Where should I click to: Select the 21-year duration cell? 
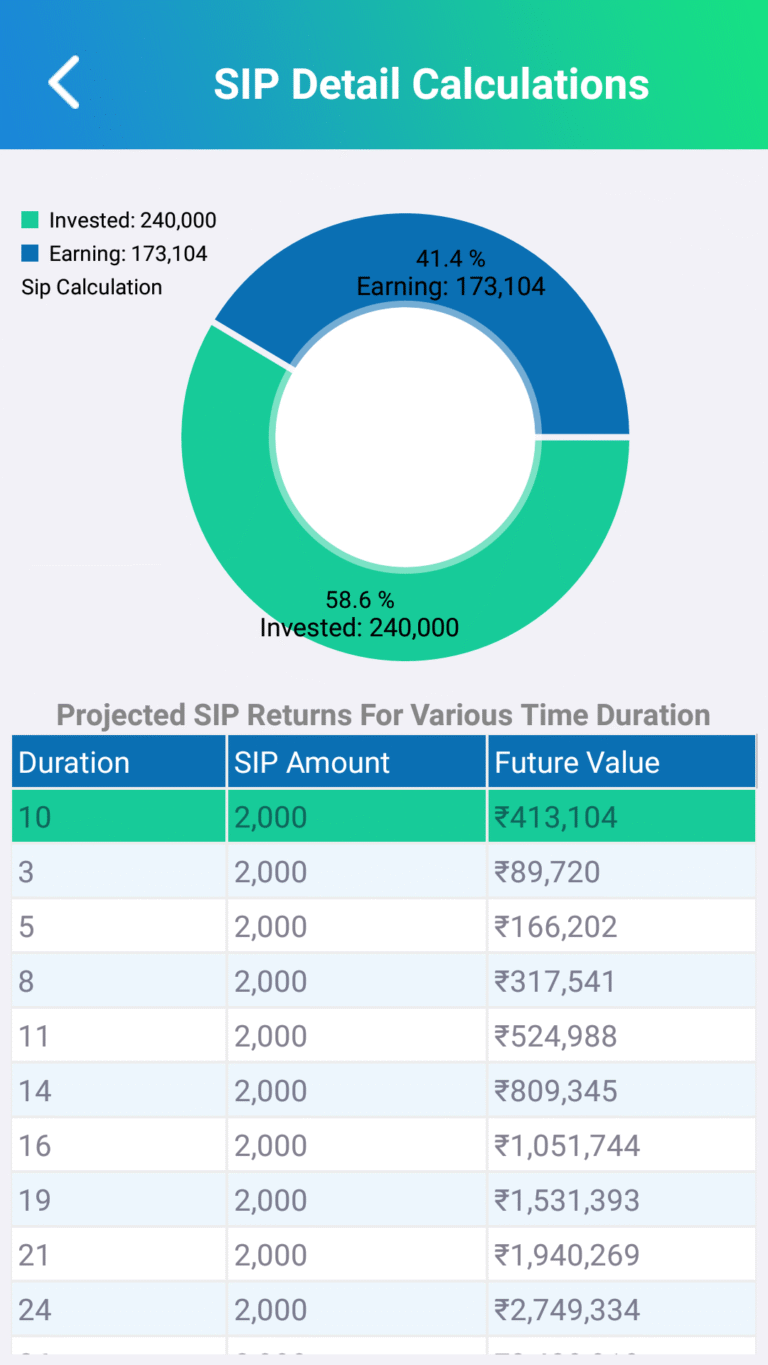click(x=119, y=1255)
